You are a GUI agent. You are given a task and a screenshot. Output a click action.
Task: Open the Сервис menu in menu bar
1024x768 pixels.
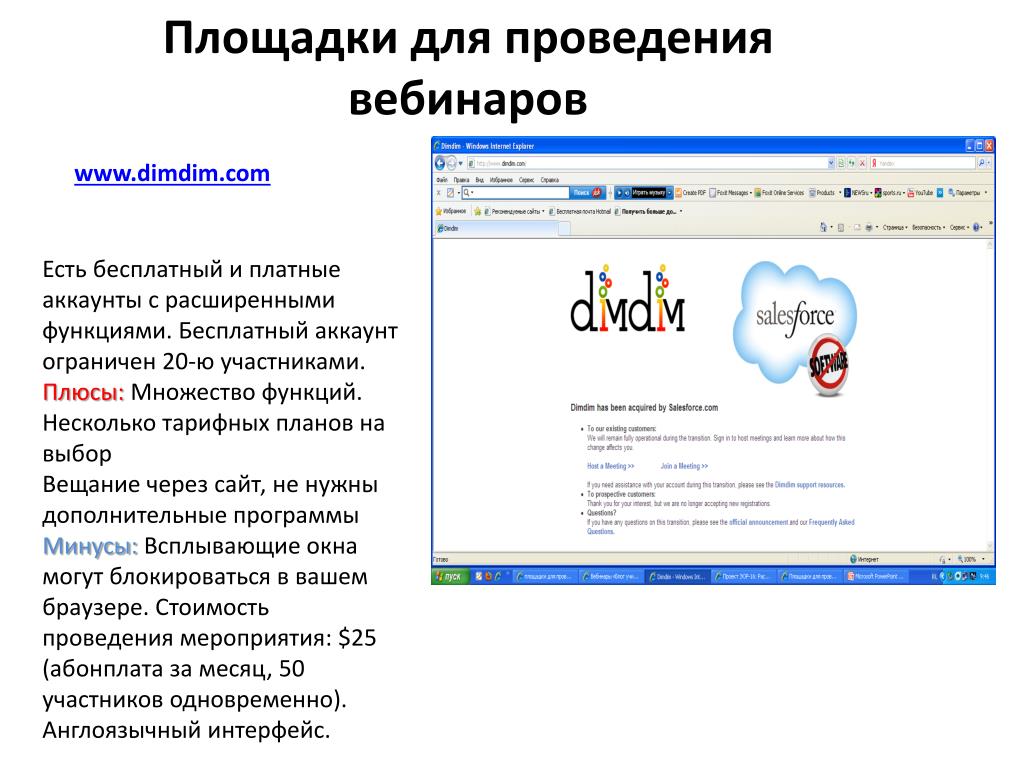tap(527, 180)
